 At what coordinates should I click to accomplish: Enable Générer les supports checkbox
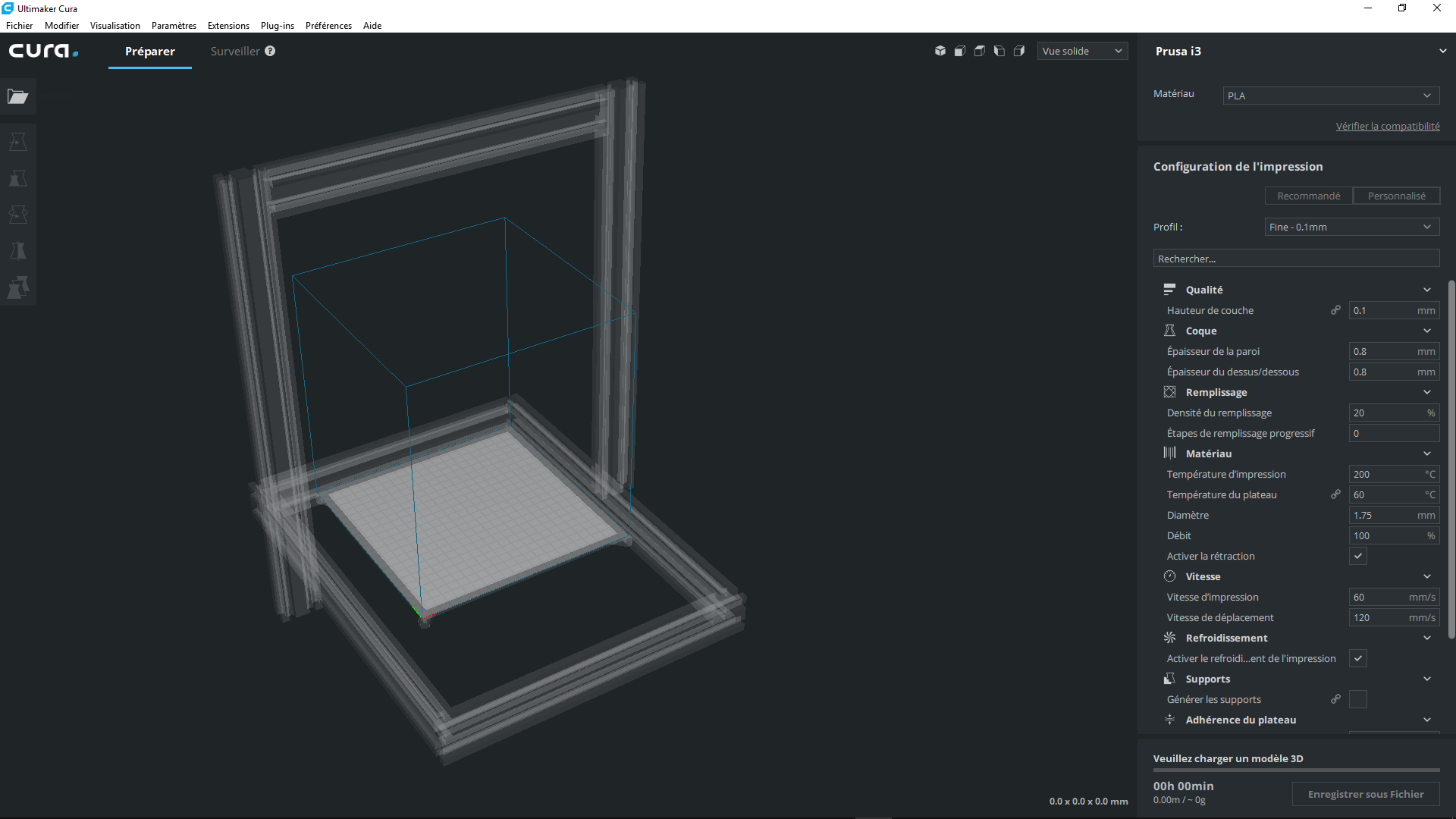tap(1358, 699)
